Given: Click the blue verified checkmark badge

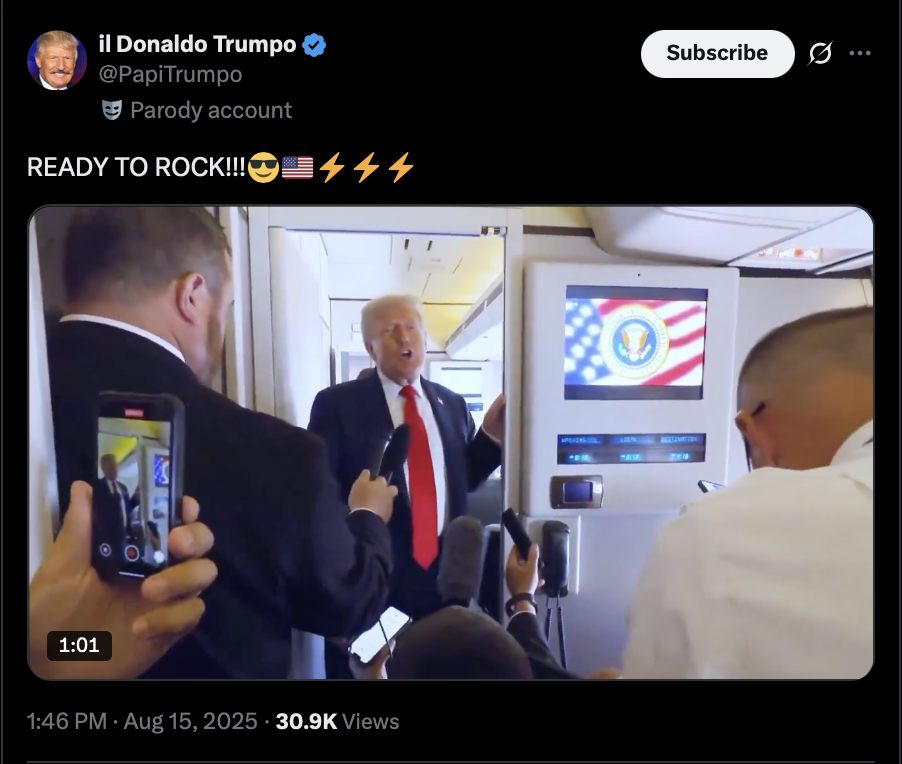Looking at the screenshot, I should point(314,45).
